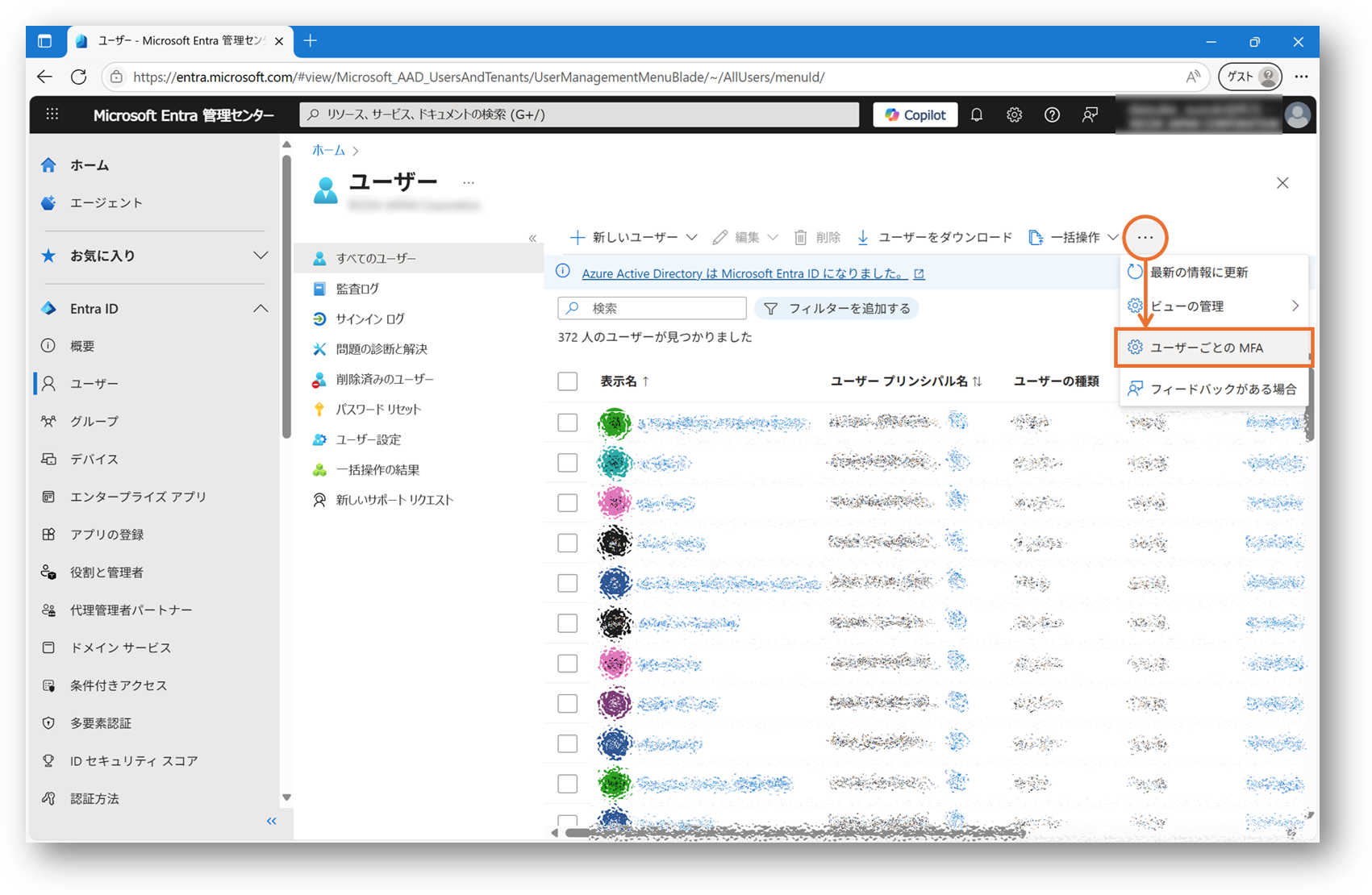Click フィルターを追加する

click(x=836, y=308)
